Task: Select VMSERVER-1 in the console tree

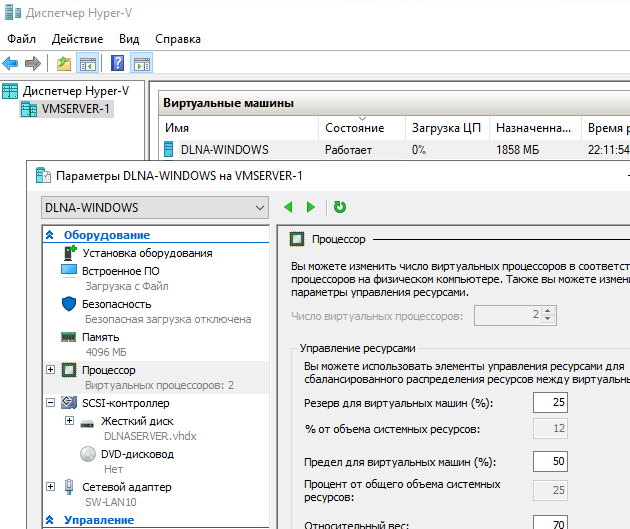Action: point(76,109)
